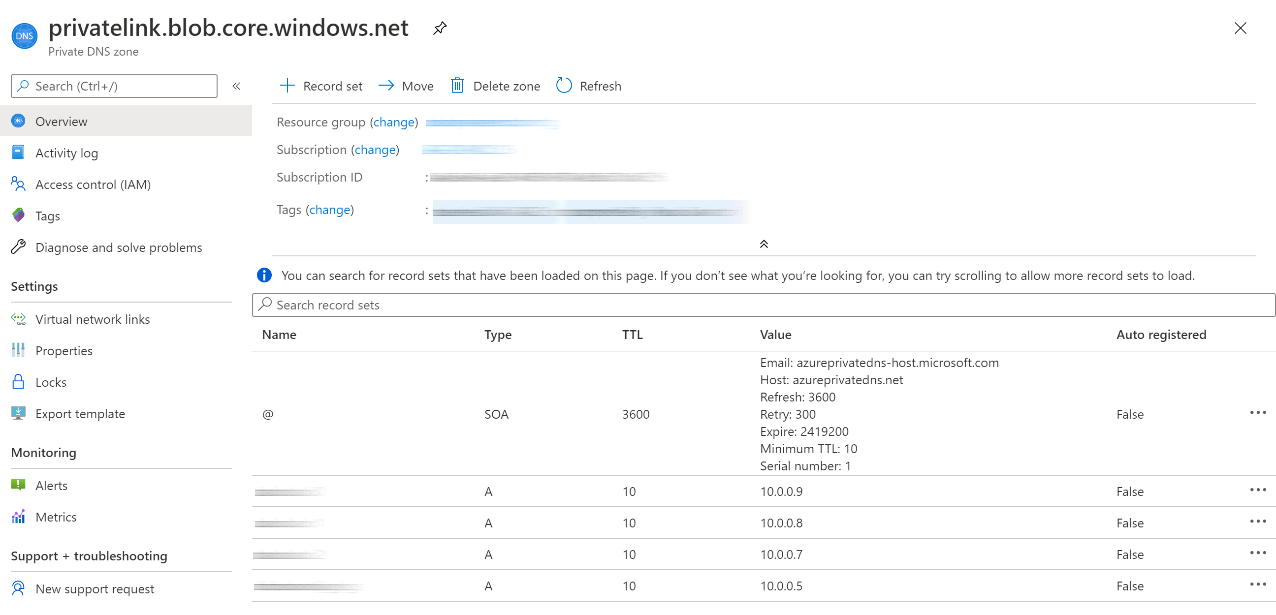Viewport: 1276px width, 615px height.
Task: Click the Host: azureprivatedns.net line
Action: 832,380
